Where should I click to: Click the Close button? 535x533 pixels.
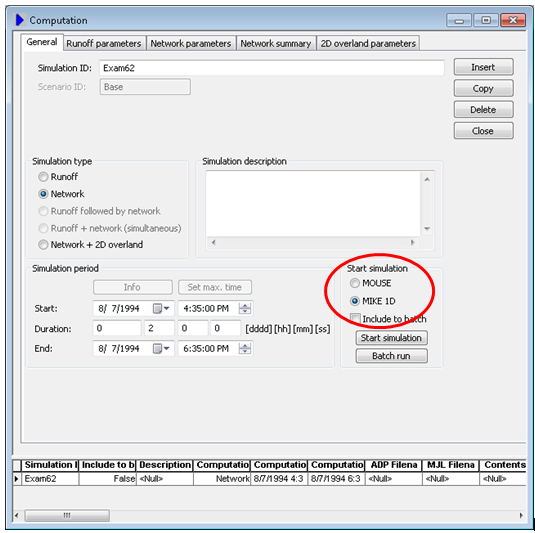[483, 131]
